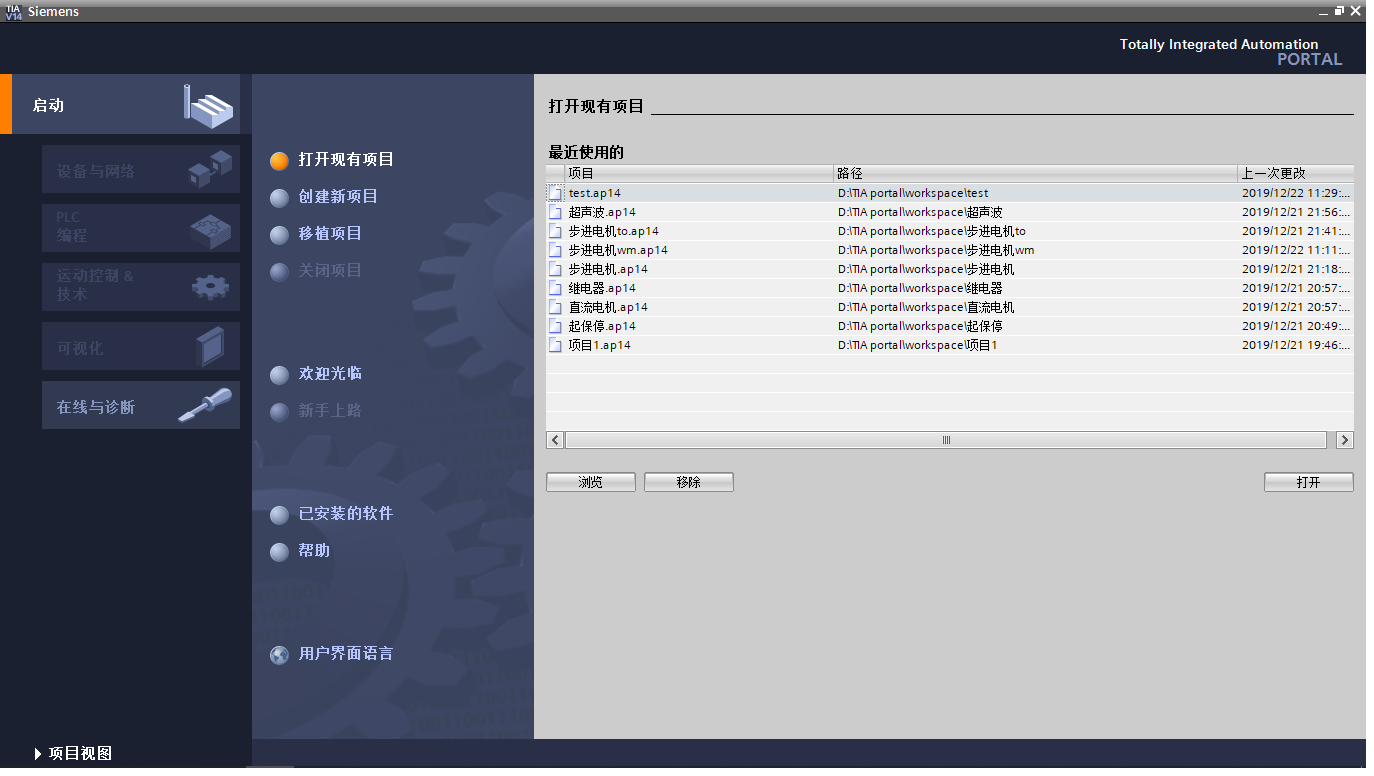This screenshot has width=1374, height=776.
Task: Restore down the Siemens window
Action: pyautogui.click(x=1339, y=10)
